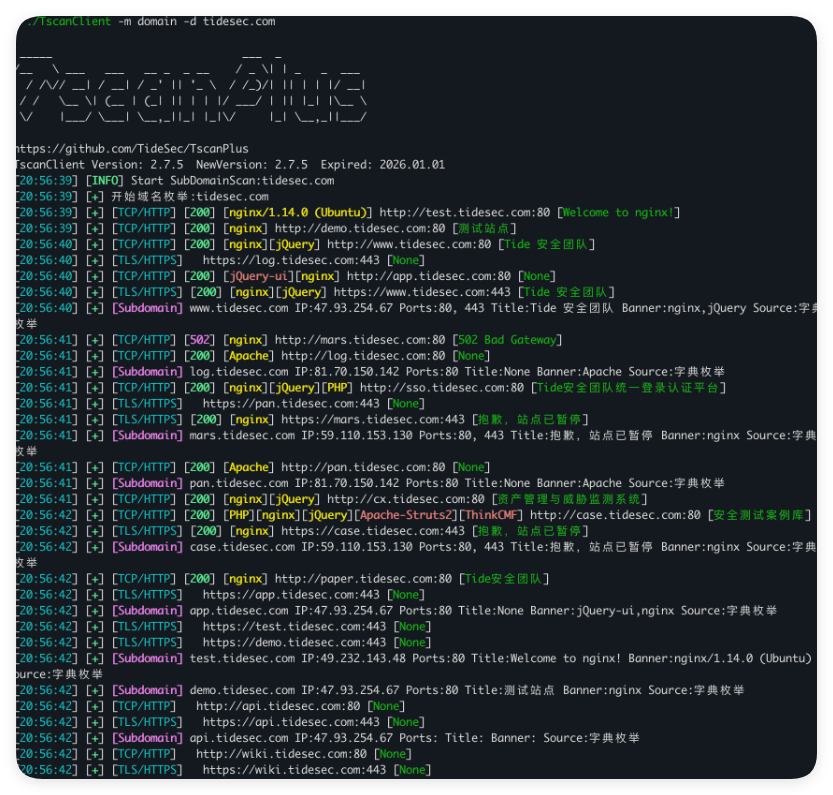Click the URL http://cx.tidesec.com:80
The image size is (833, 795).
point(406,500)
